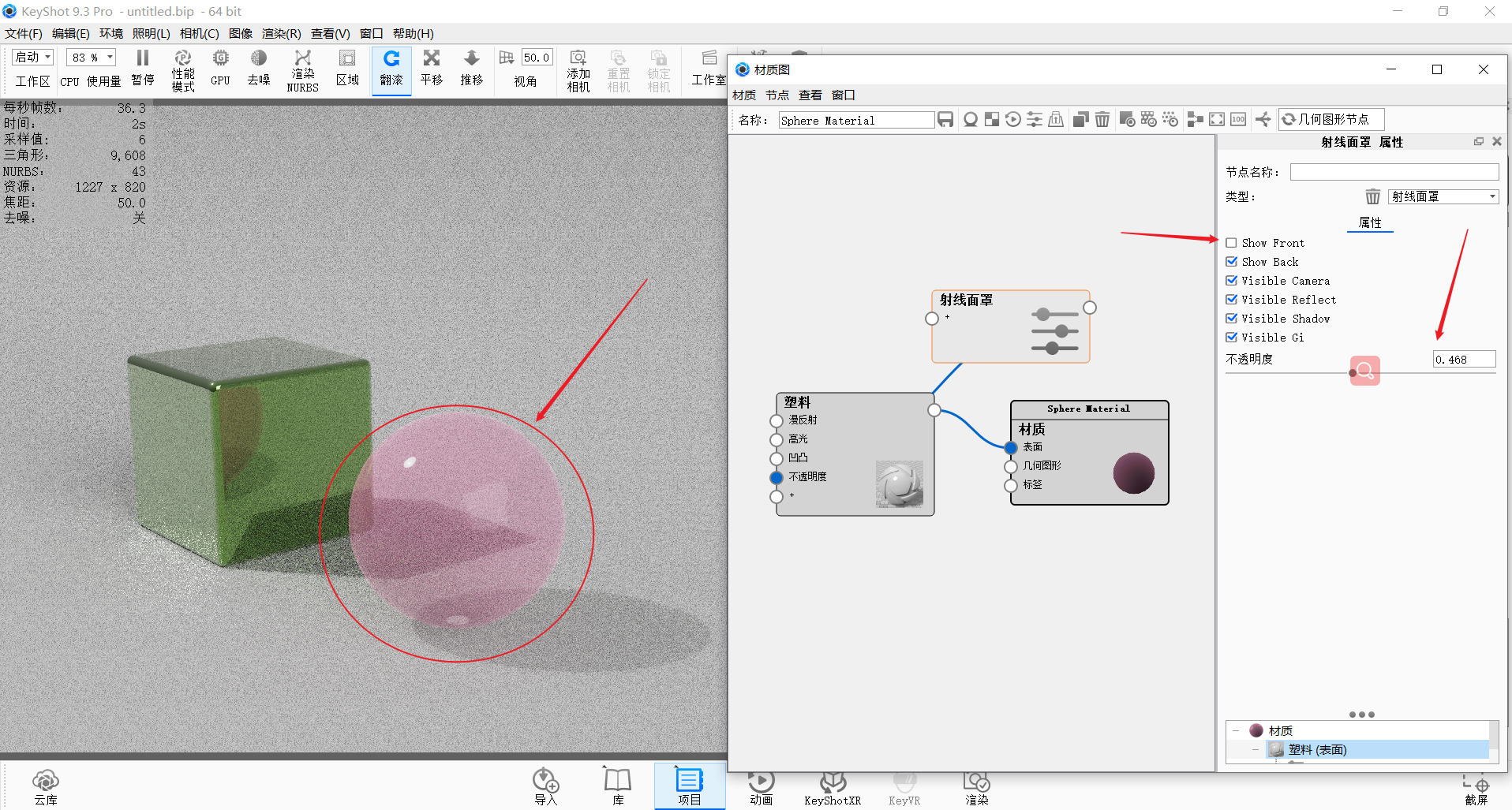Image resolution: width=1512 pixels, height=810 pixels.
Task: Click the 属性 tab in properties panel
Action: click(x=1370, y=223)
